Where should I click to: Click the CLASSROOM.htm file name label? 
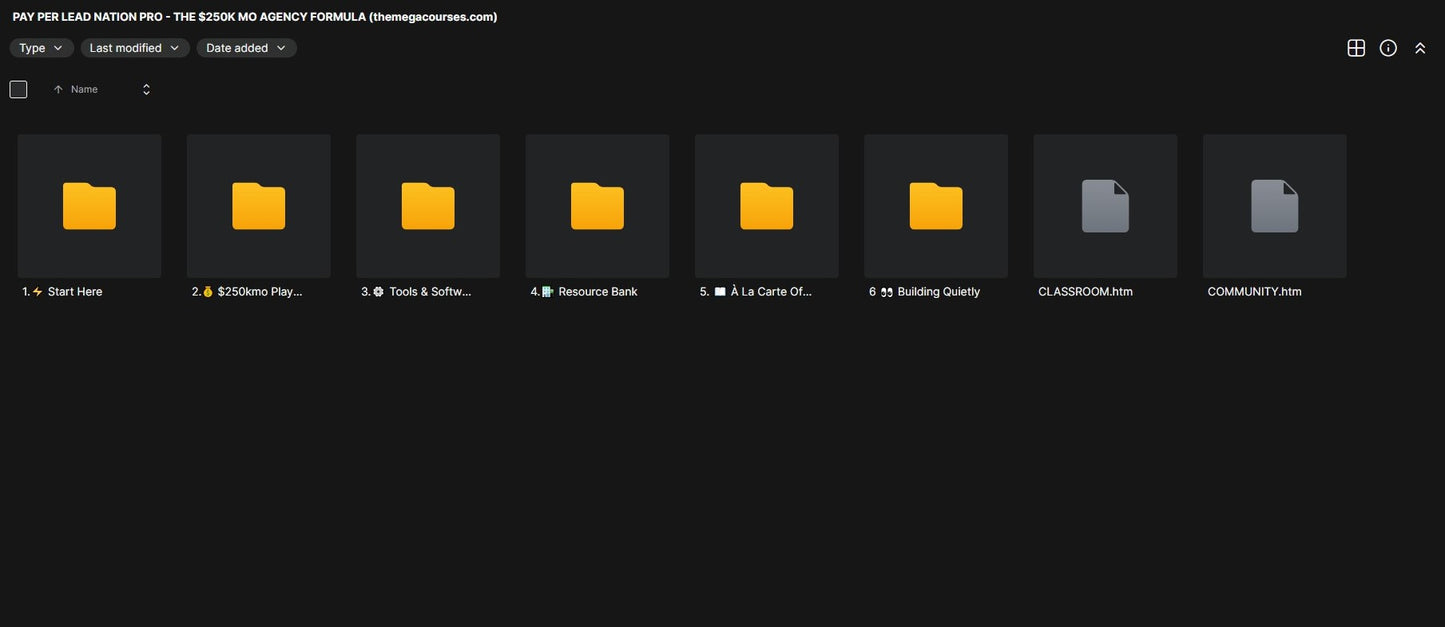tap(1085, 292)
